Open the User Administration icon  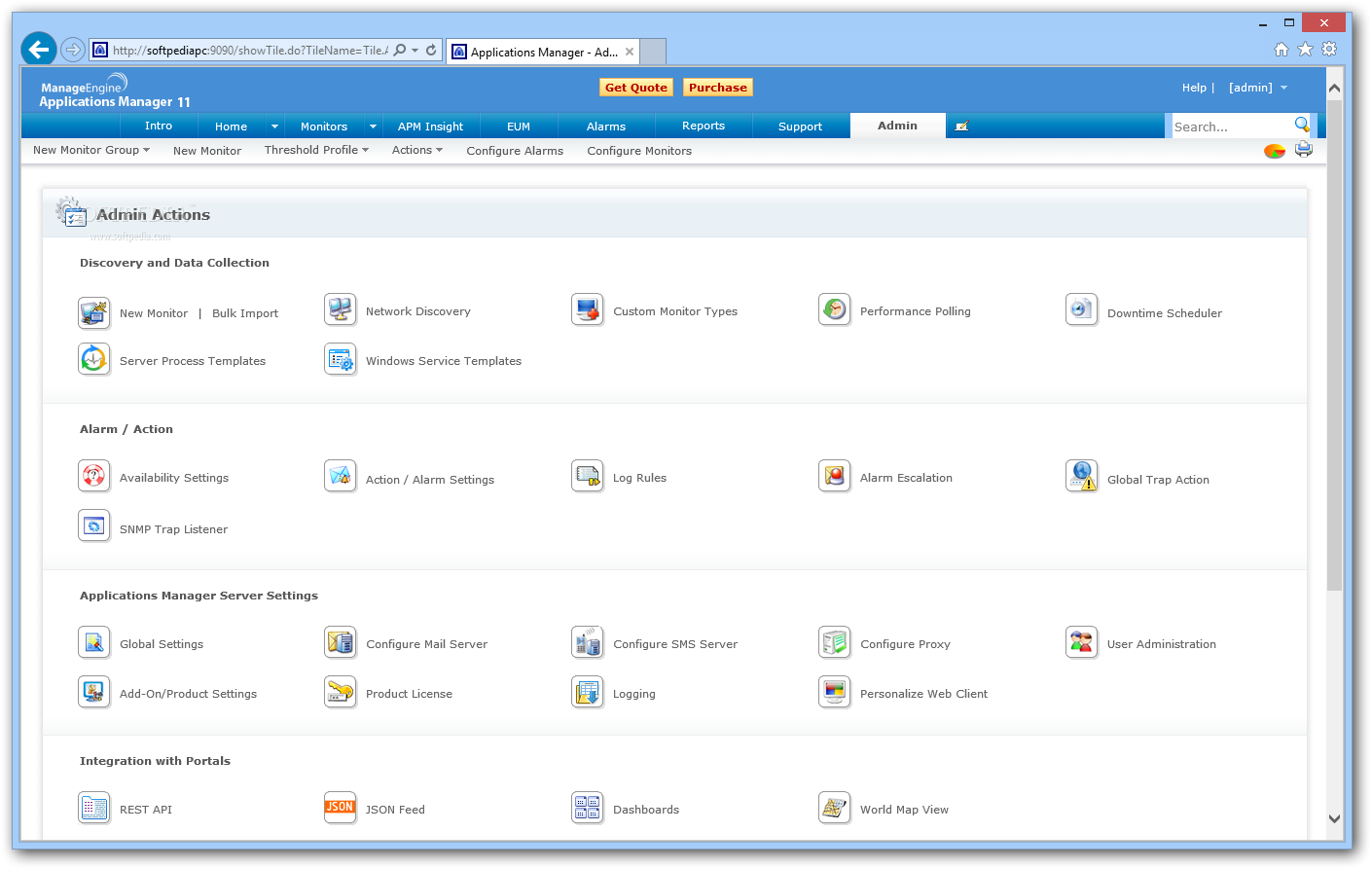pos(1082,643)
